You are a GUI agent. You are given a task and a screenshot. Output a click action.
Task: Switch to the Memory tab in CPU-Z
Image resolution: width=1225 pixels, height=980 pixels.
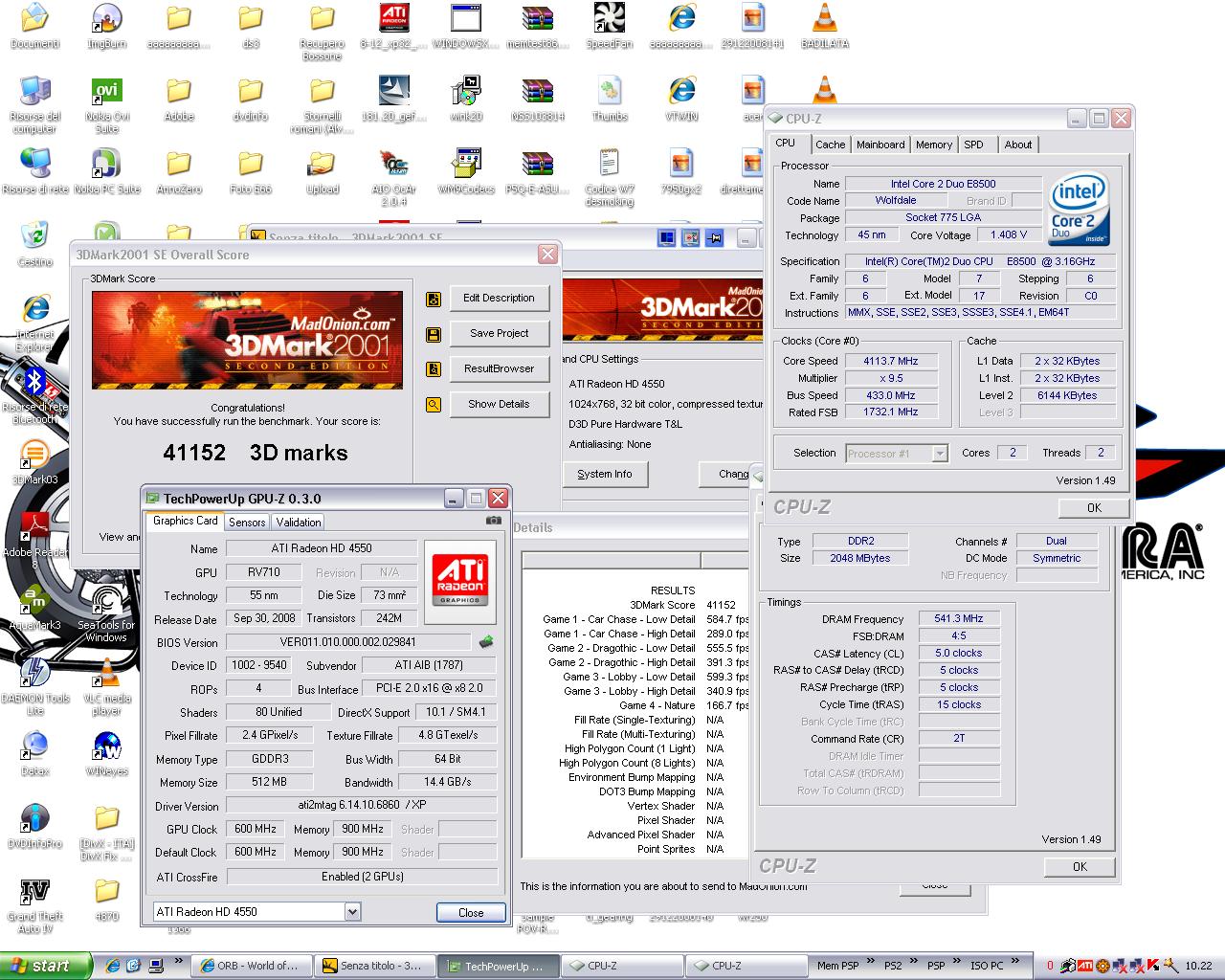(934, 145)
